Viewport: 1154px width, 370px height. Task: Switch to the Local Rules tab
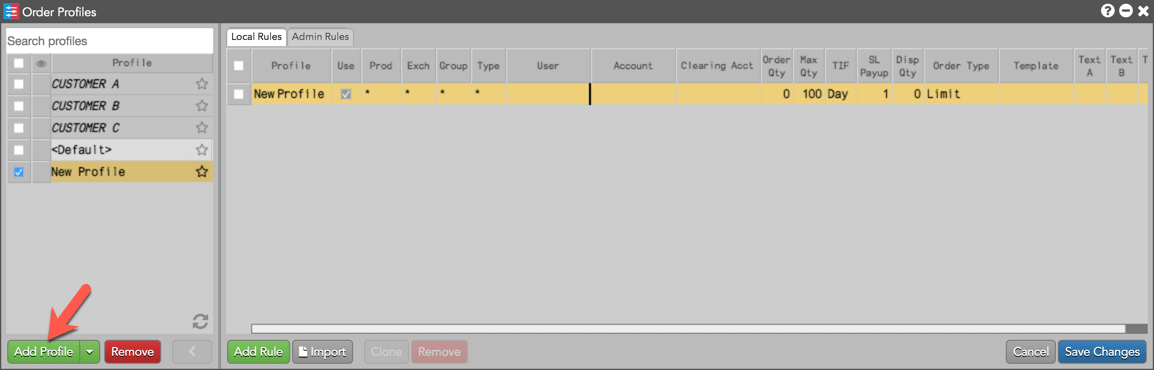click(x=256, y=36)
